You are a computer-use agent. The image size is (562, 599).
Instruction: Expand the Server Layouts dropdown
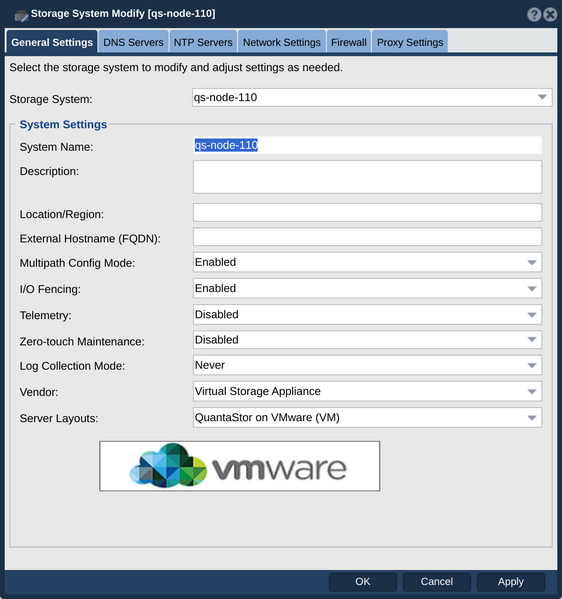368,418
